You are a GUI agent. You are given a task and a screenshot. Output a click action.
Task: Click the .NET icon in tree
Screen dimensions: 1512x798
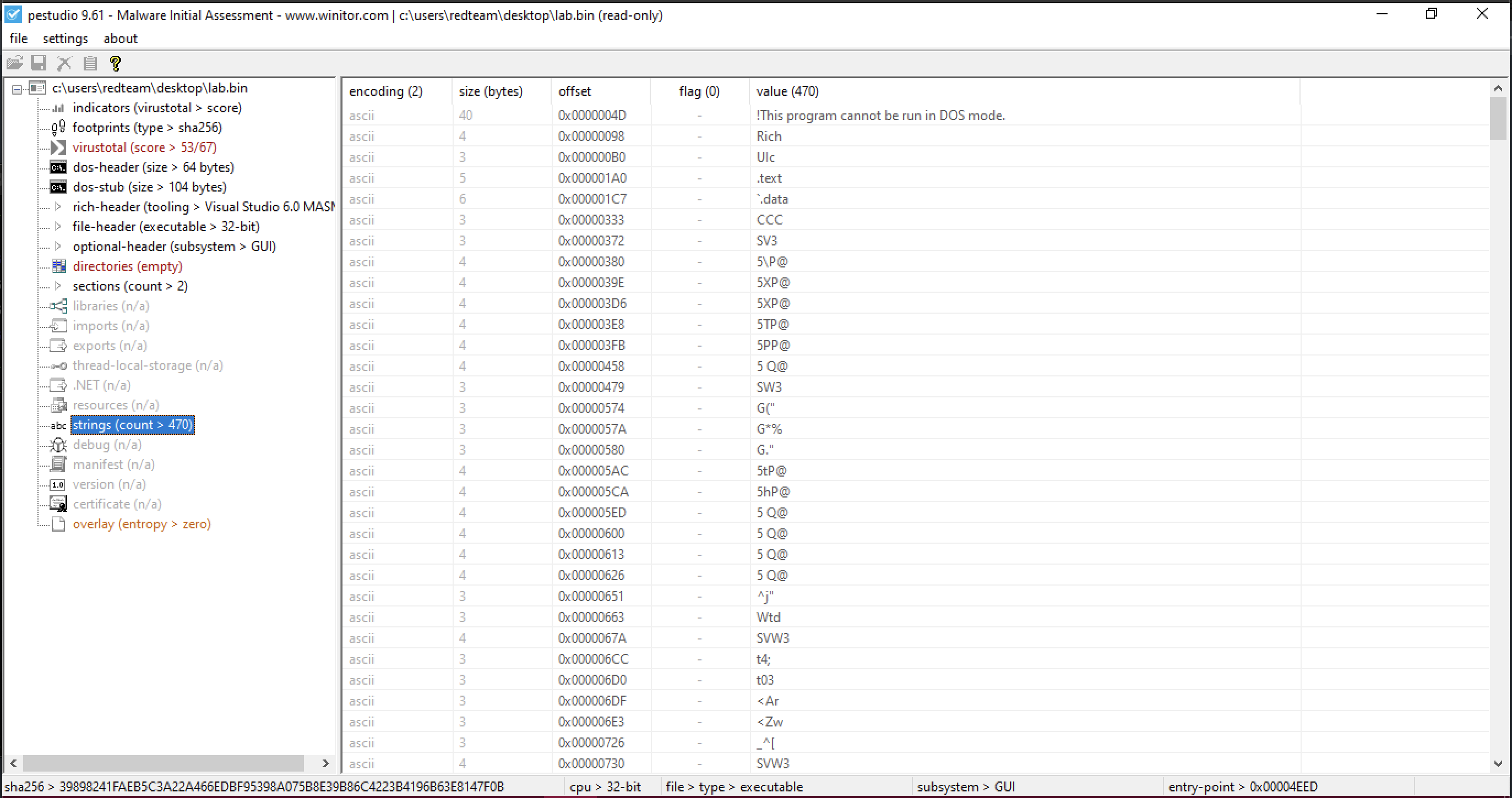coord(58,385)
